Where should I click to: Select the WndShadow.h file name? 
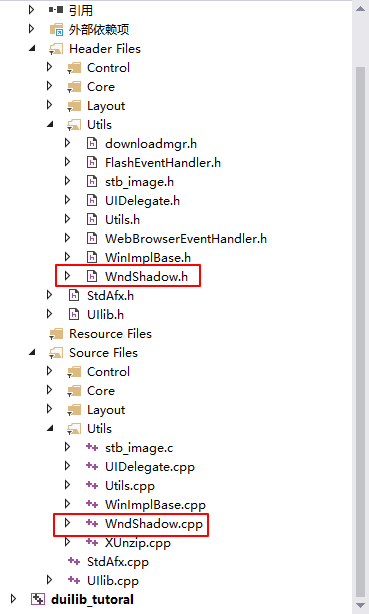click(x=147, y=276)
